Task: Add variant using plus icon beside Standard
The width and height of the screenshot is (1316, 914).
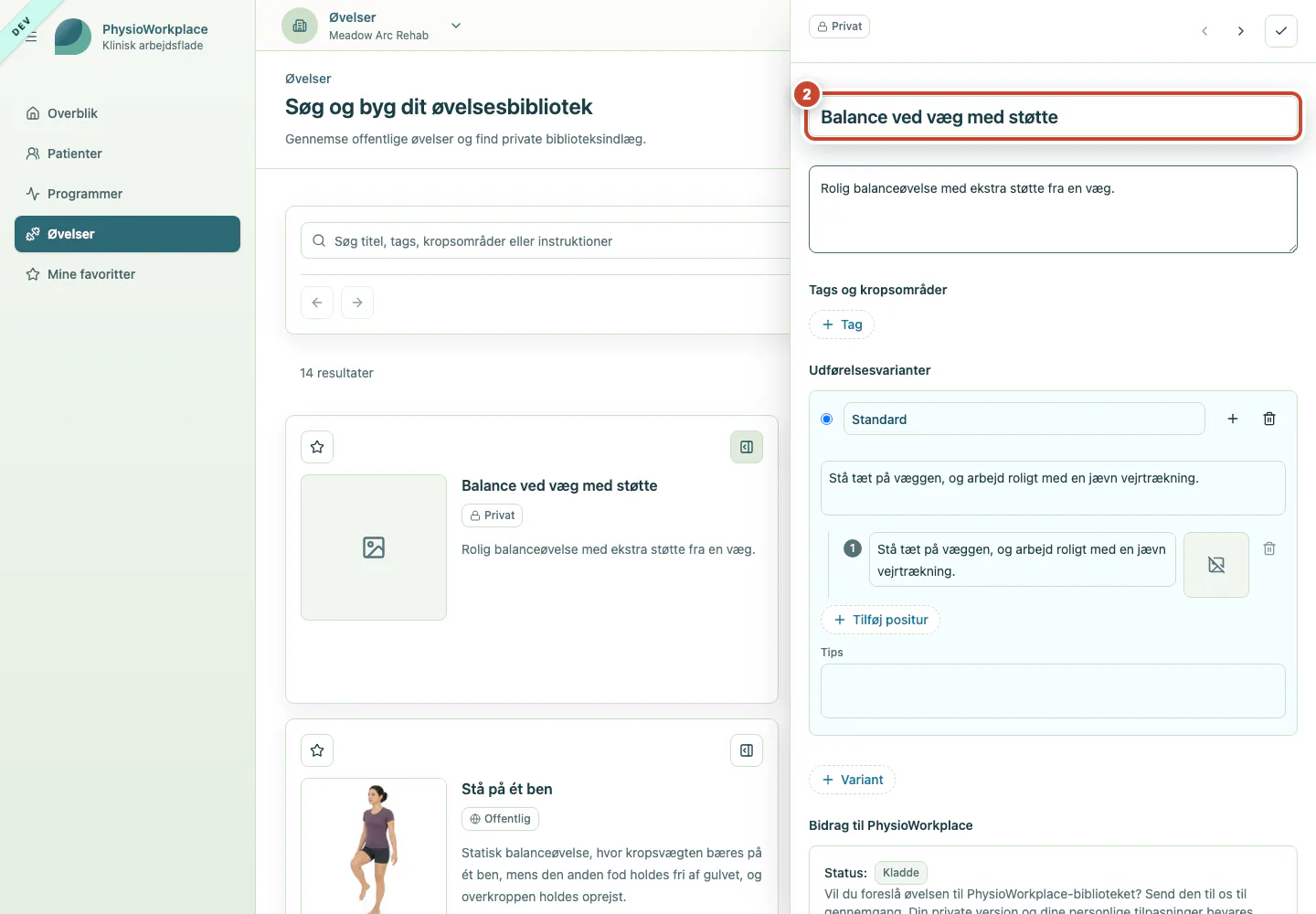Action: click(x=1233, y=419)
